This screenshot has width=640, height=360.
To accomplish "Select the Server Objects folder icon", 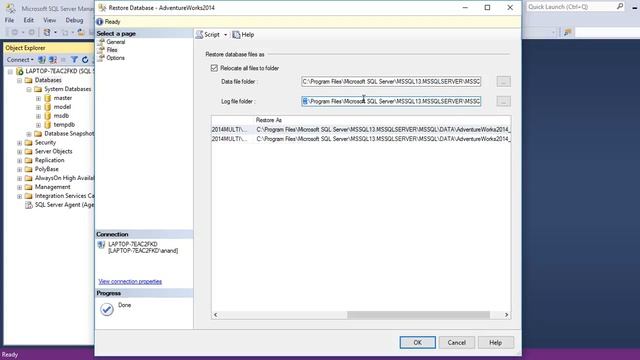I will 29,151.
